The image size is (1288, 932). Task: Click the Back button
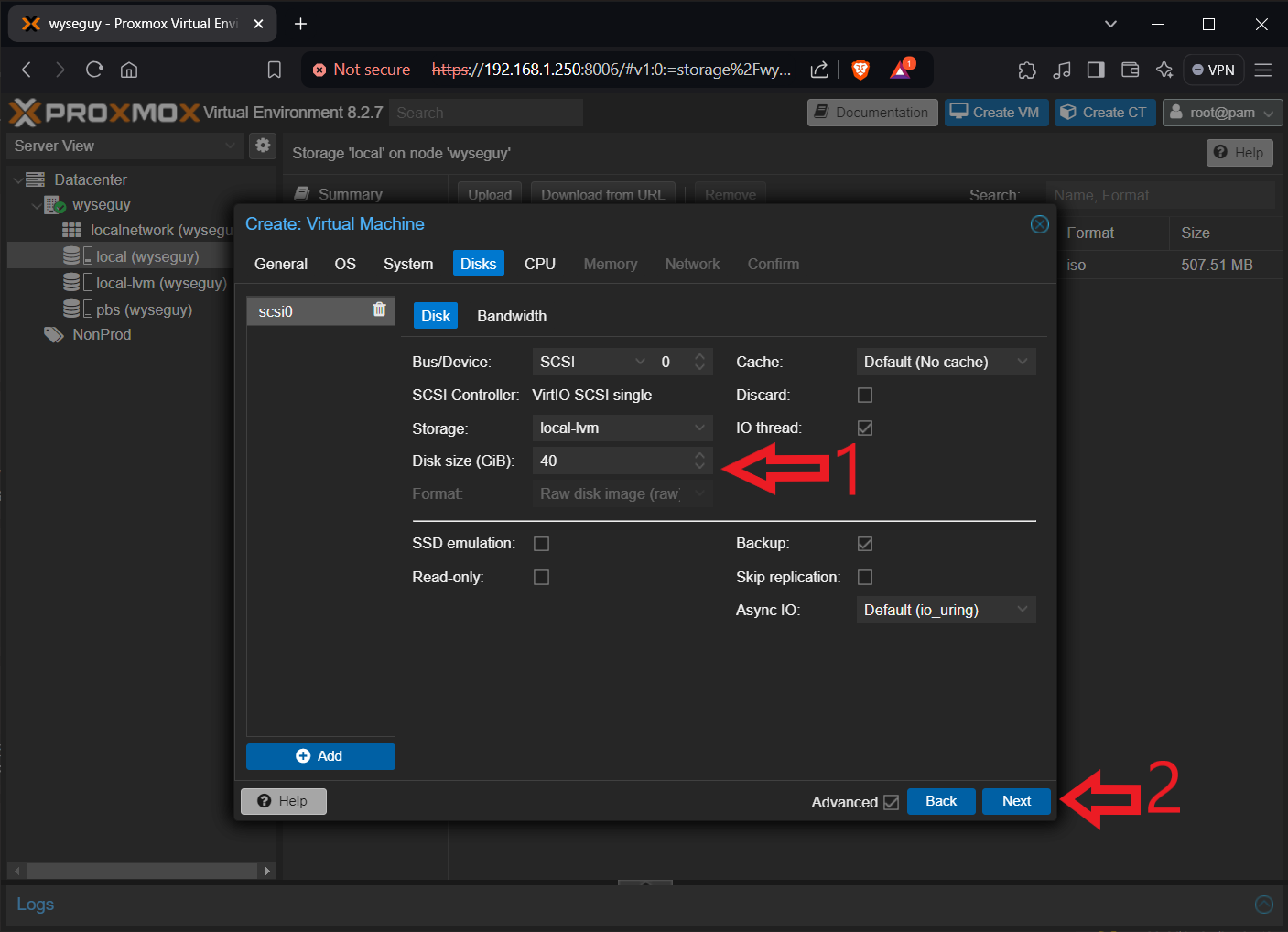[941, 801]
